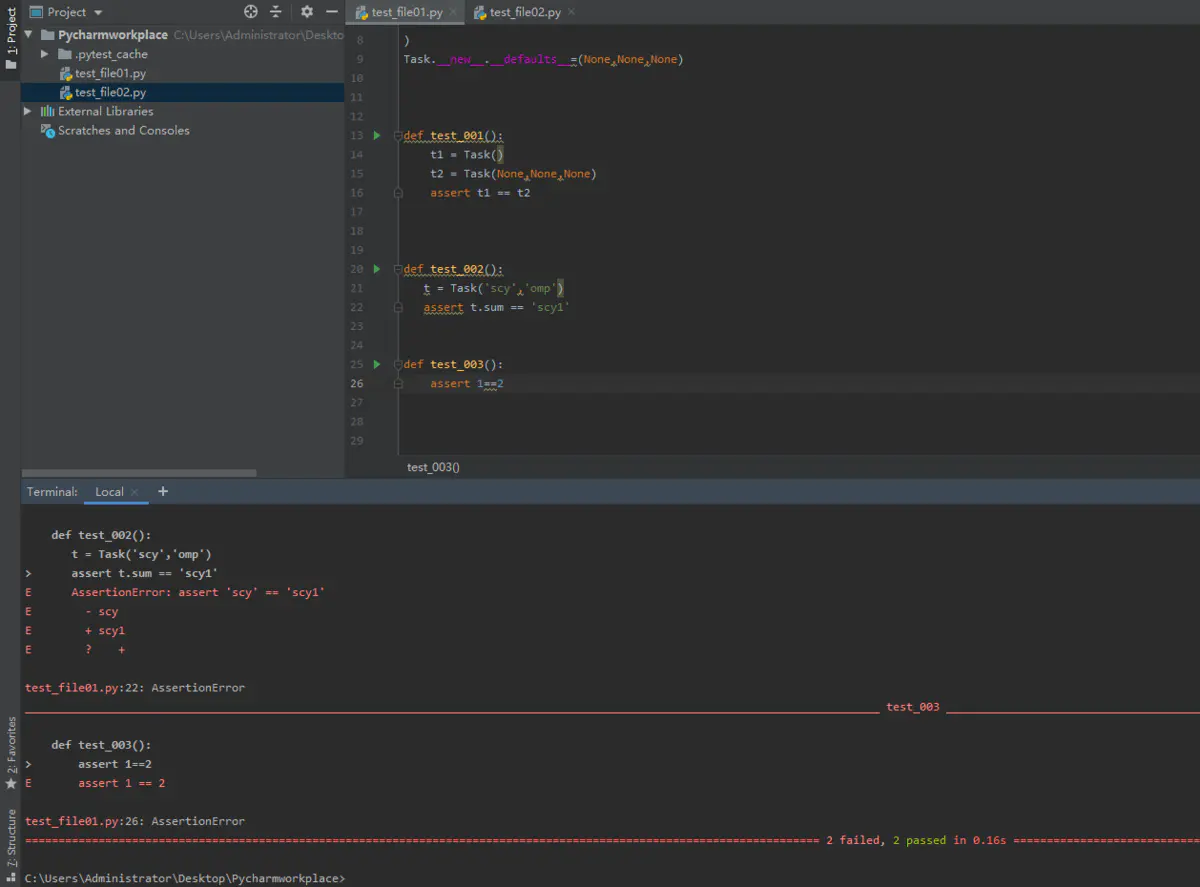
Task: Click the collapse all icon in Project panel
Action: click(x=277, y=12)
